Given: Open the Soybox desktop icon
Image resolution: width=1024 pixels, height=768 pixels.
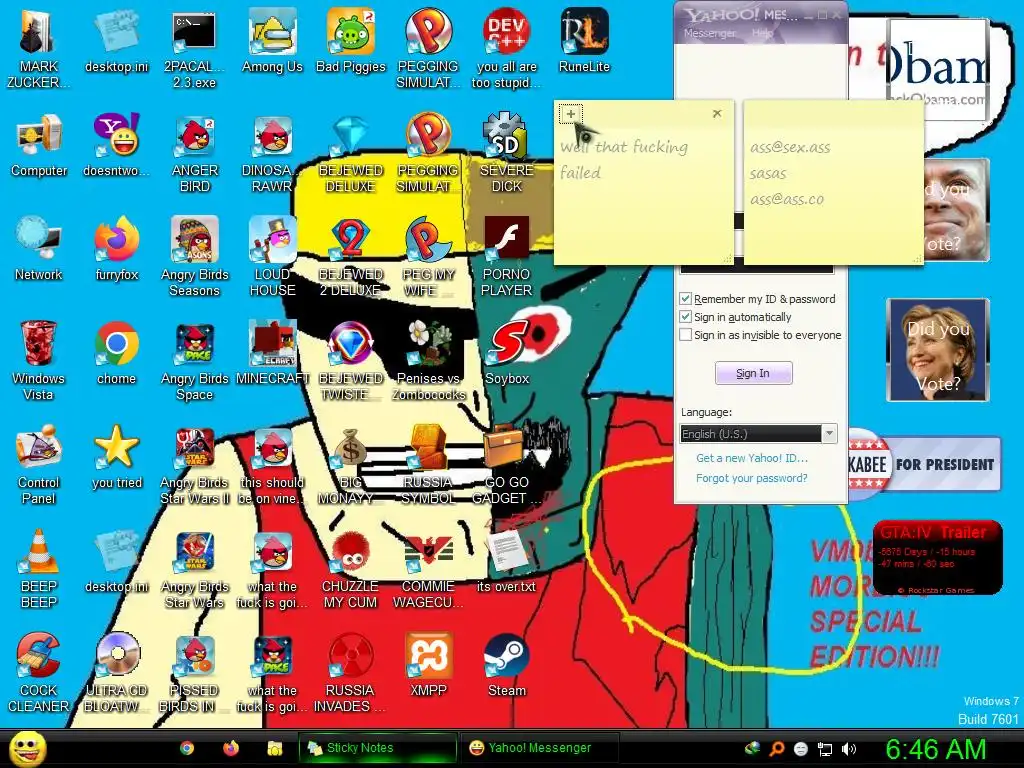Looking at the screenshot, I should point(507,353).
